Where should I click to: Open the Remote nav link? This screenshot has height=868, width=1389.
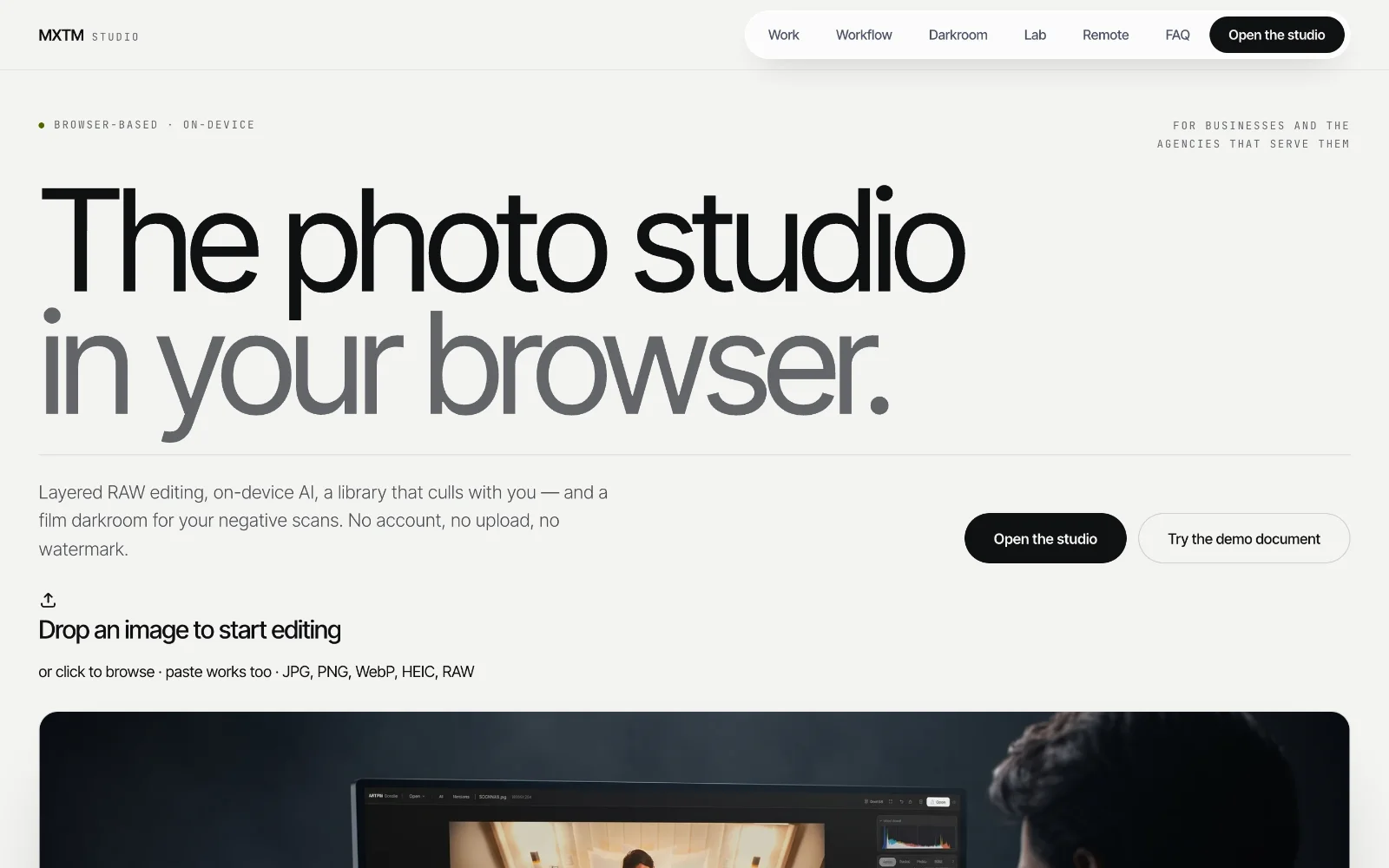[x=1105, y=35]
